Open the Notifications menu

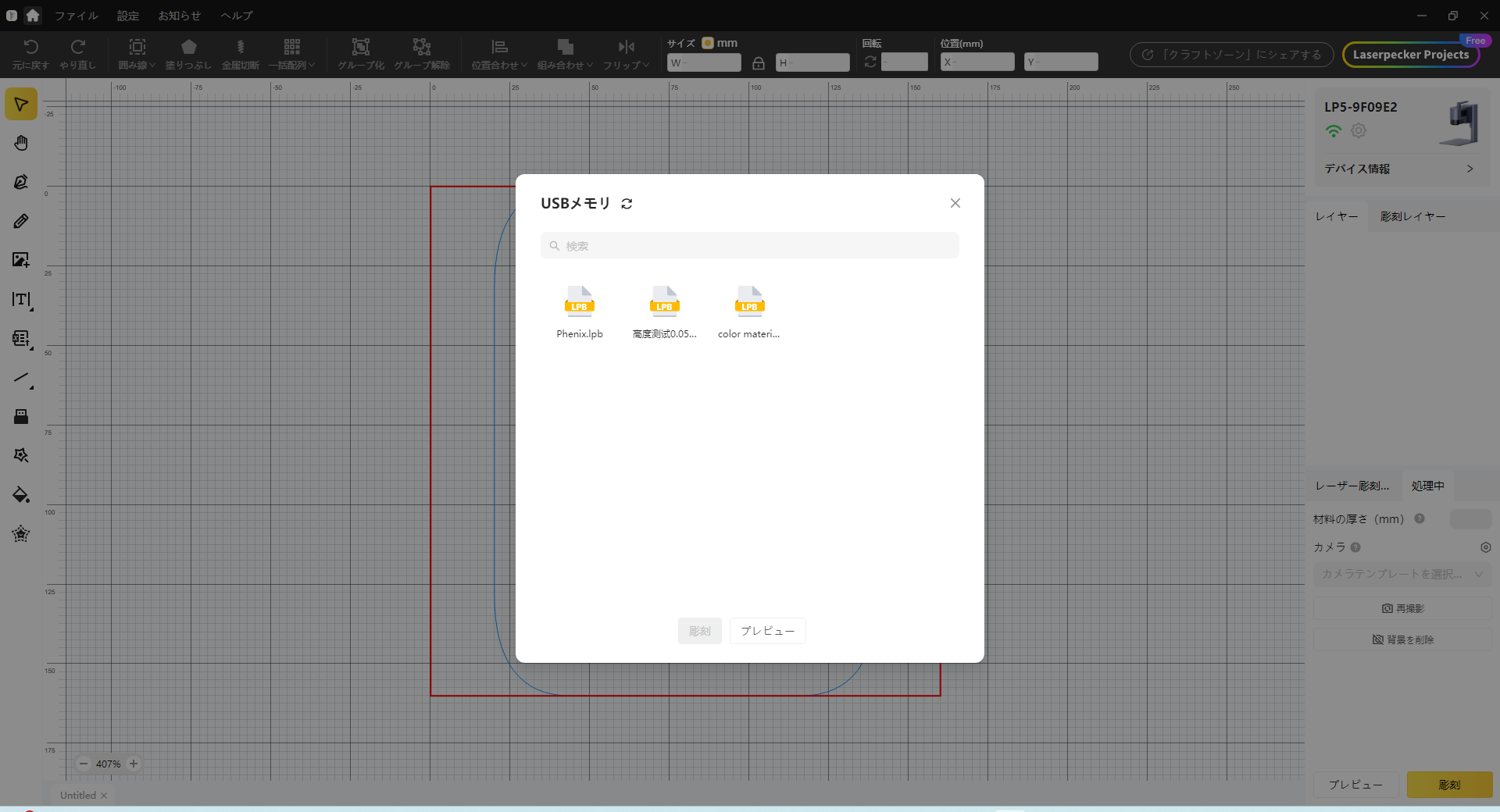tap(179, 16)
